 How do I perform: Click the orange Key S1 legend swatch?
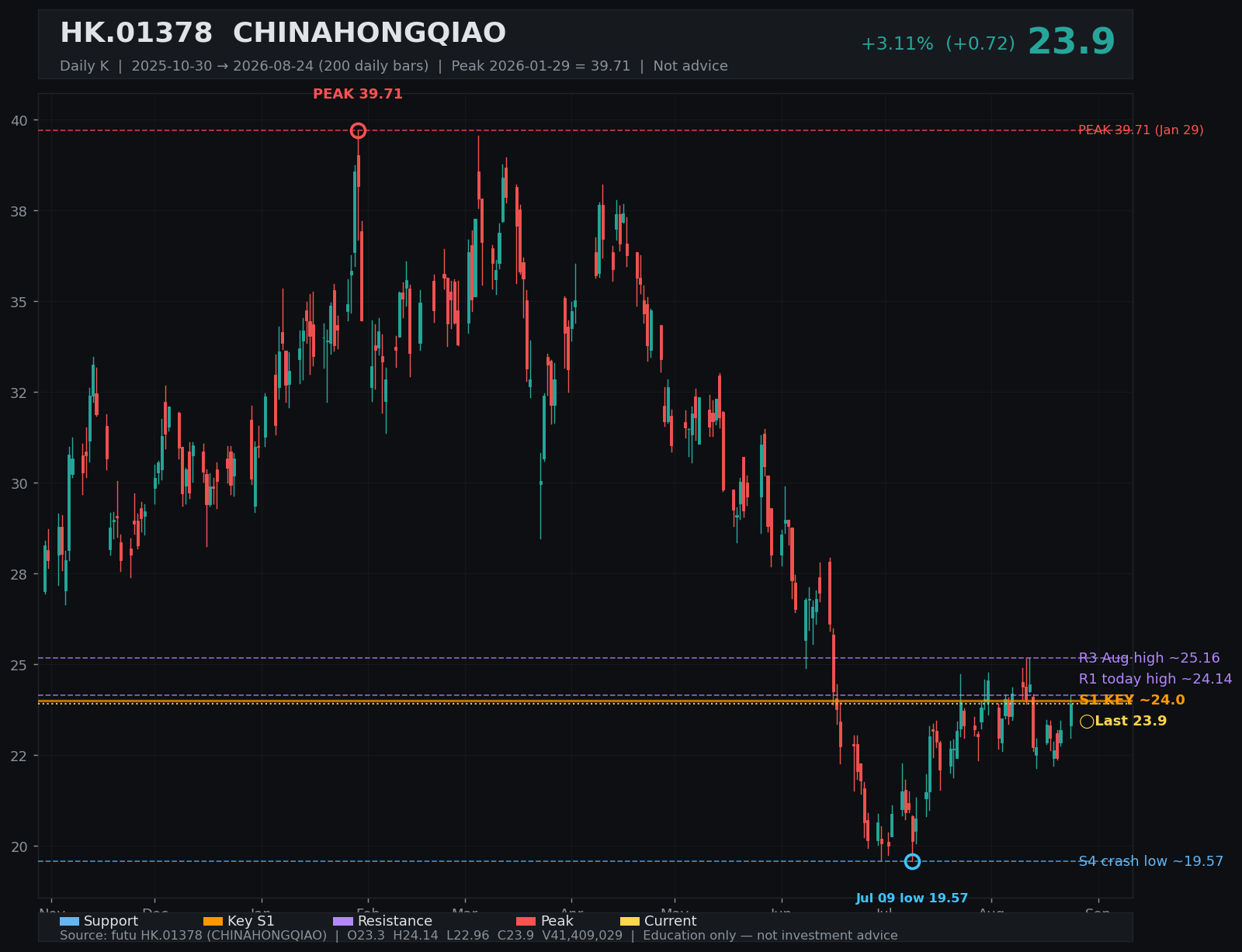213,922
